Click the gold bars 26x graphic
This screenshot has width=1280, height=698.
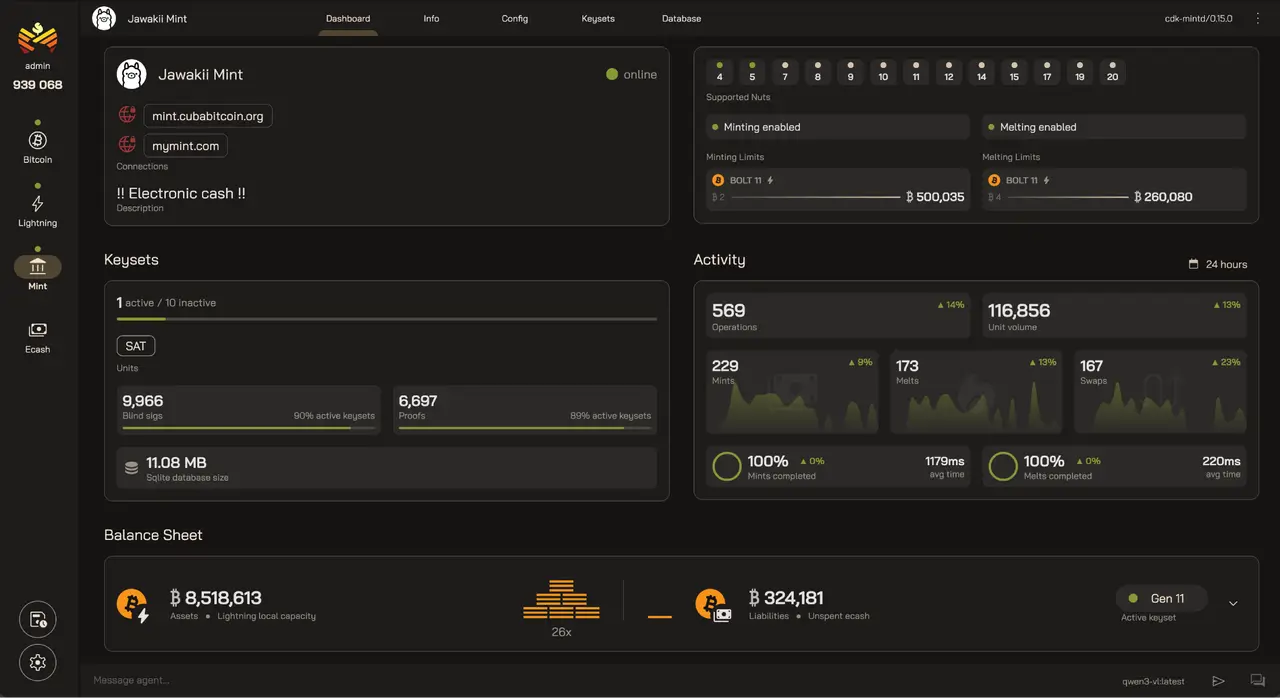click(x=561, y=599)
